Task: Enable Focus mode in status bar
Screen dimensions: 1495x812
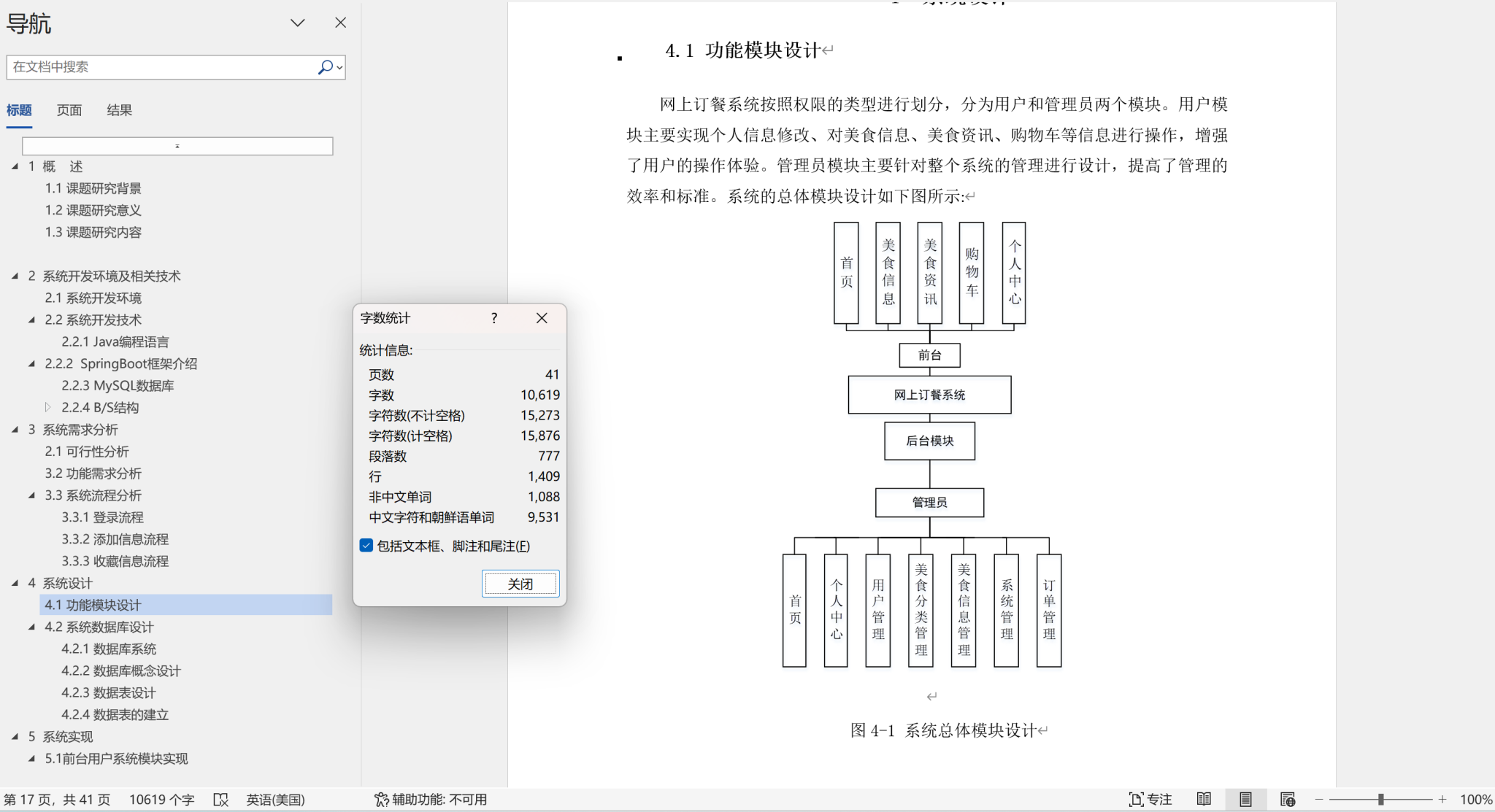Action: [1150, 800]
